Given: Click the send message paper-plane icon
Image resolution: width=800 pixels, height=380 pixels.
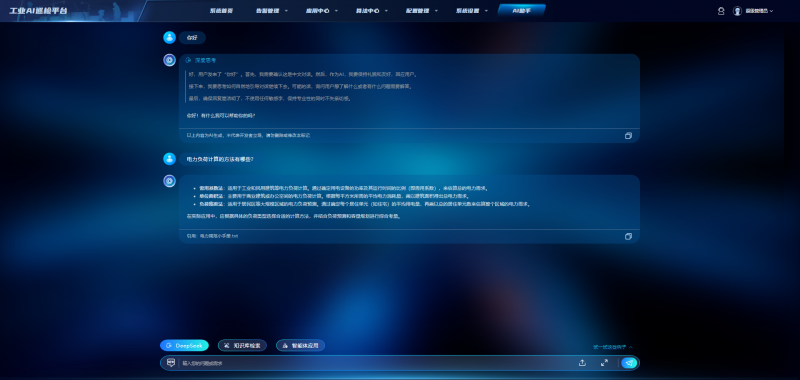Looking at the screenshot, I should pos(629,363).
